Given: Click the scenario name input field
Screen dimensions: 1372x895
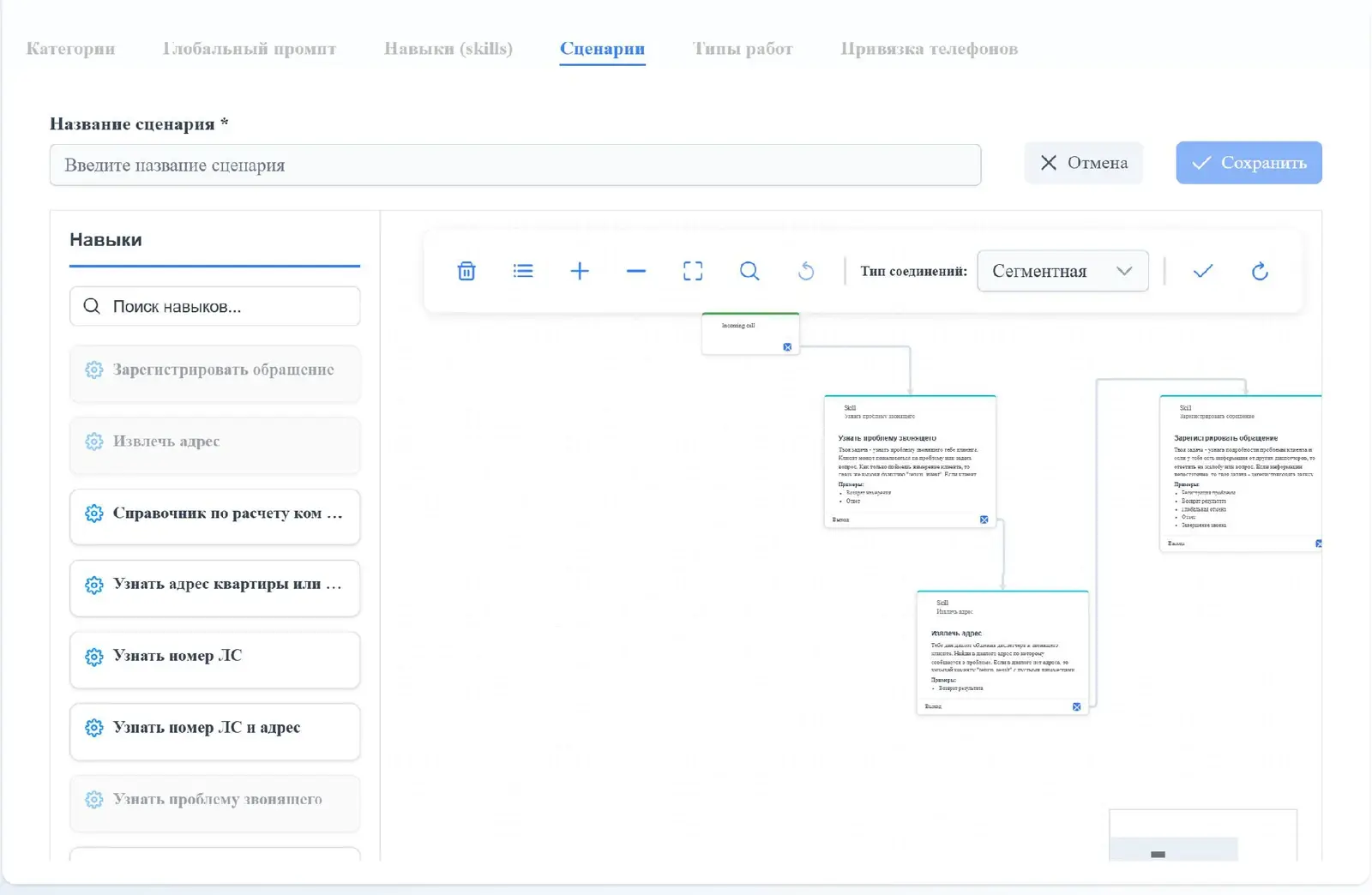Looking at the screenshot, I should point(515,165).
